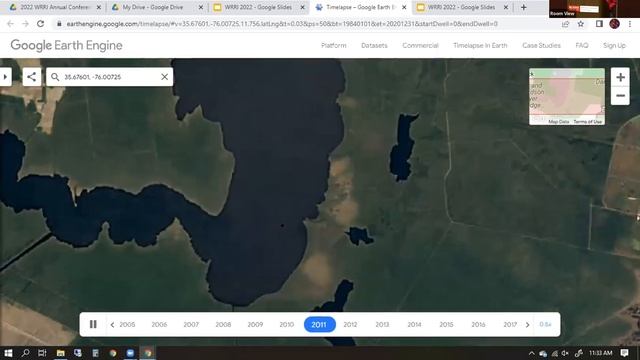Viewport: 640px width, 360px height.
Task: Jump to year 2012 on timeline
Action: pyautogui.click(x=350, y=324)
